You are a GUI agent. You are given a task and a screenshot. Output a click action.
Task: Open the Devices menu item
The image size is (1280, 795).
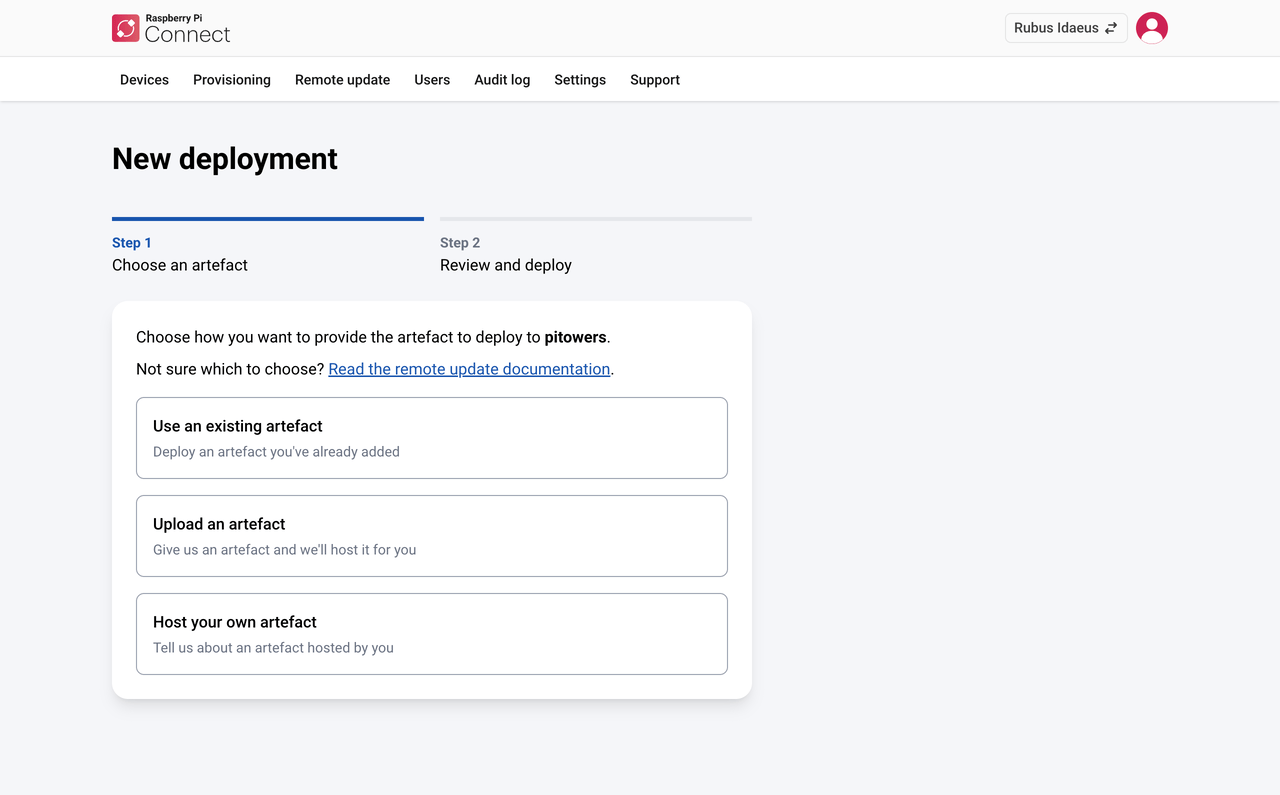144,80
